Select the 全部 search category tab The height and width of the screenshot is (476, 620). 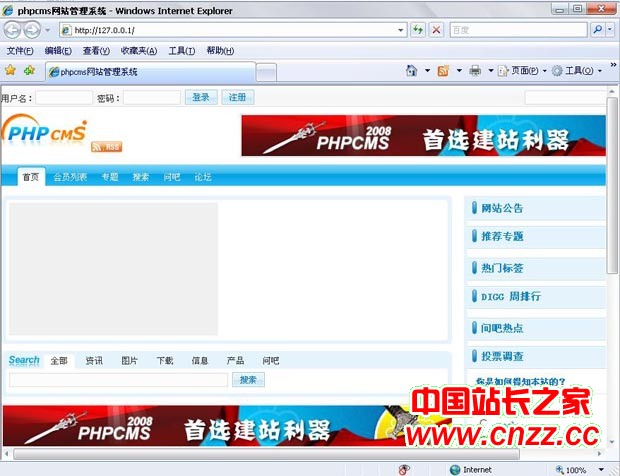click(59, 361)
